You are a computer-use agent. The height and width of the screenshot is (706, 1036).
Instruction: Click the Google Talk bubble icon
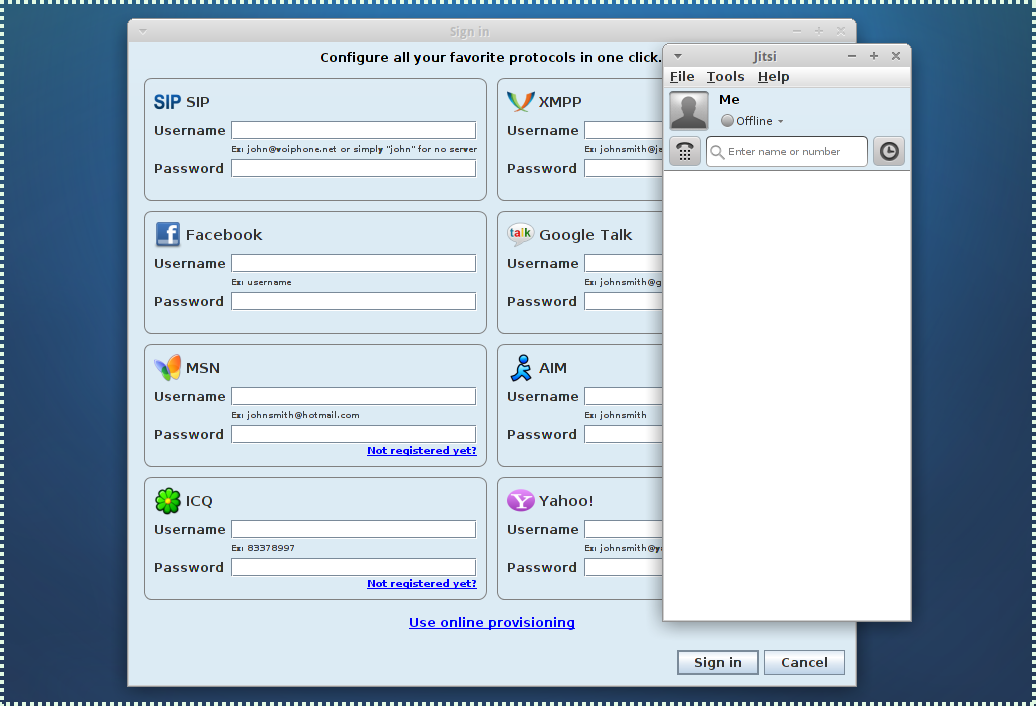(520, 234)
